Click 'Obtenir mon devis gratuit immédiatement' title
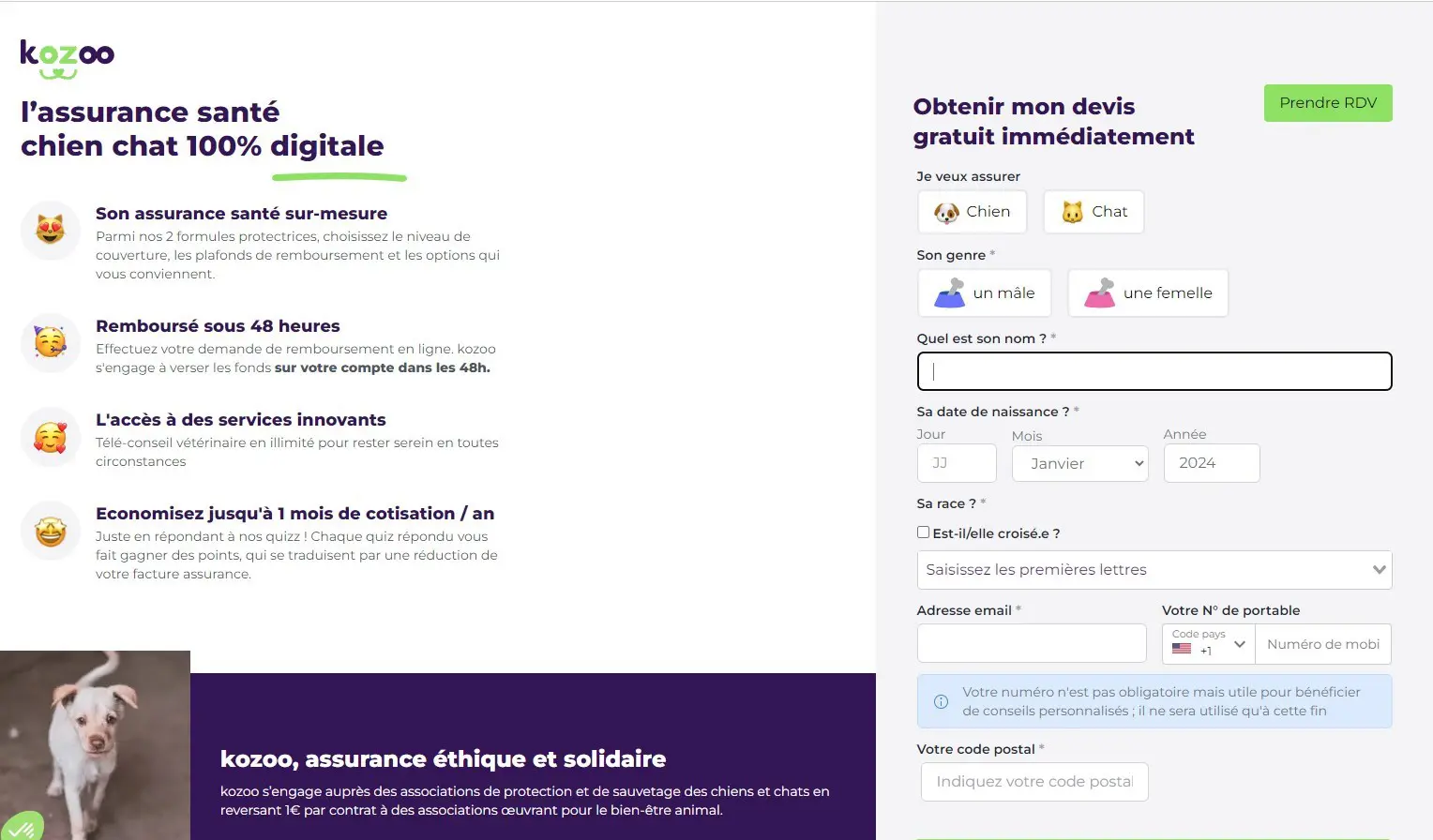1433x840 pixels. [1053, 122]
